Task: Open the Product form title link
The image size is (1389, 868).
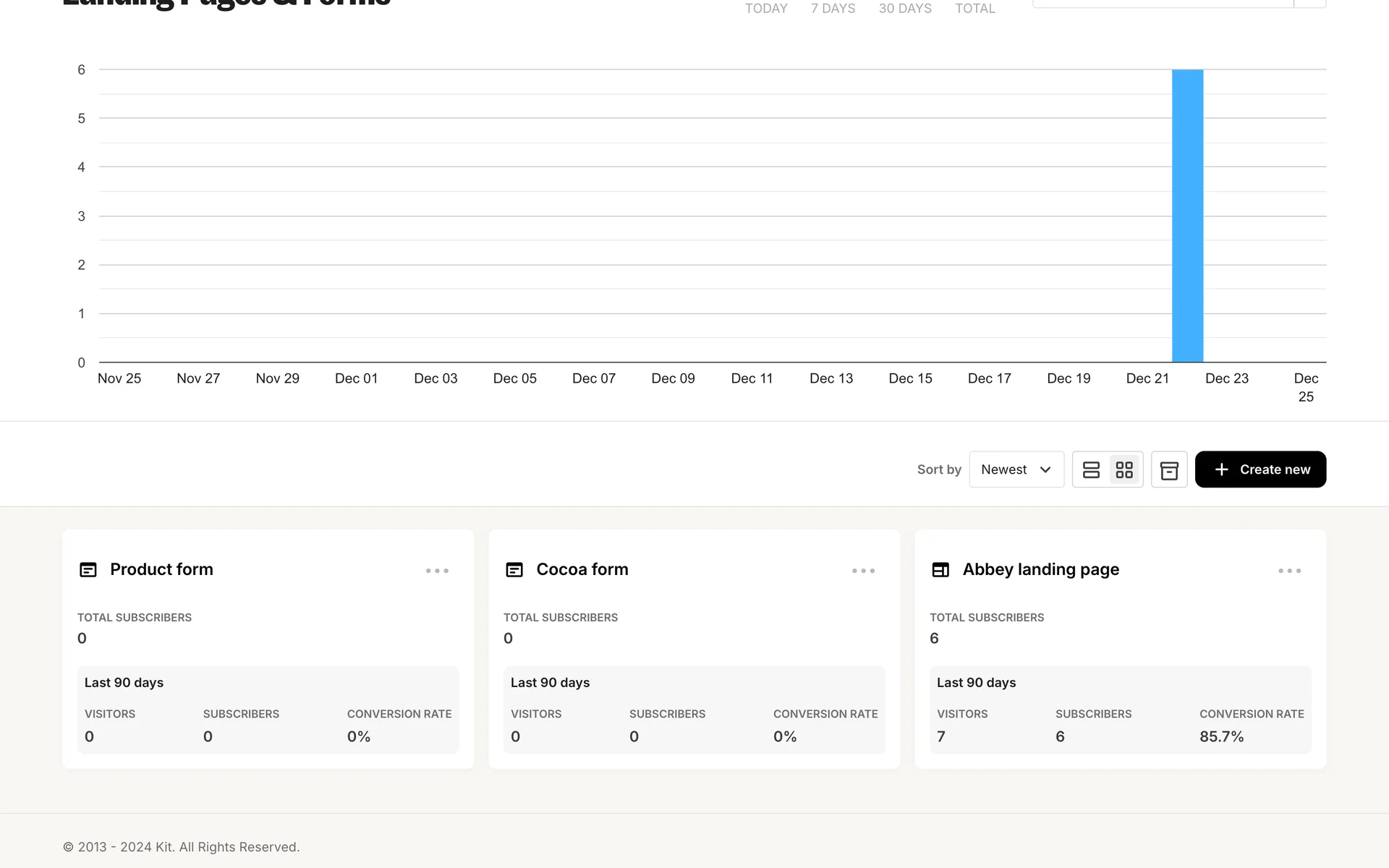Action: [161, 569]
